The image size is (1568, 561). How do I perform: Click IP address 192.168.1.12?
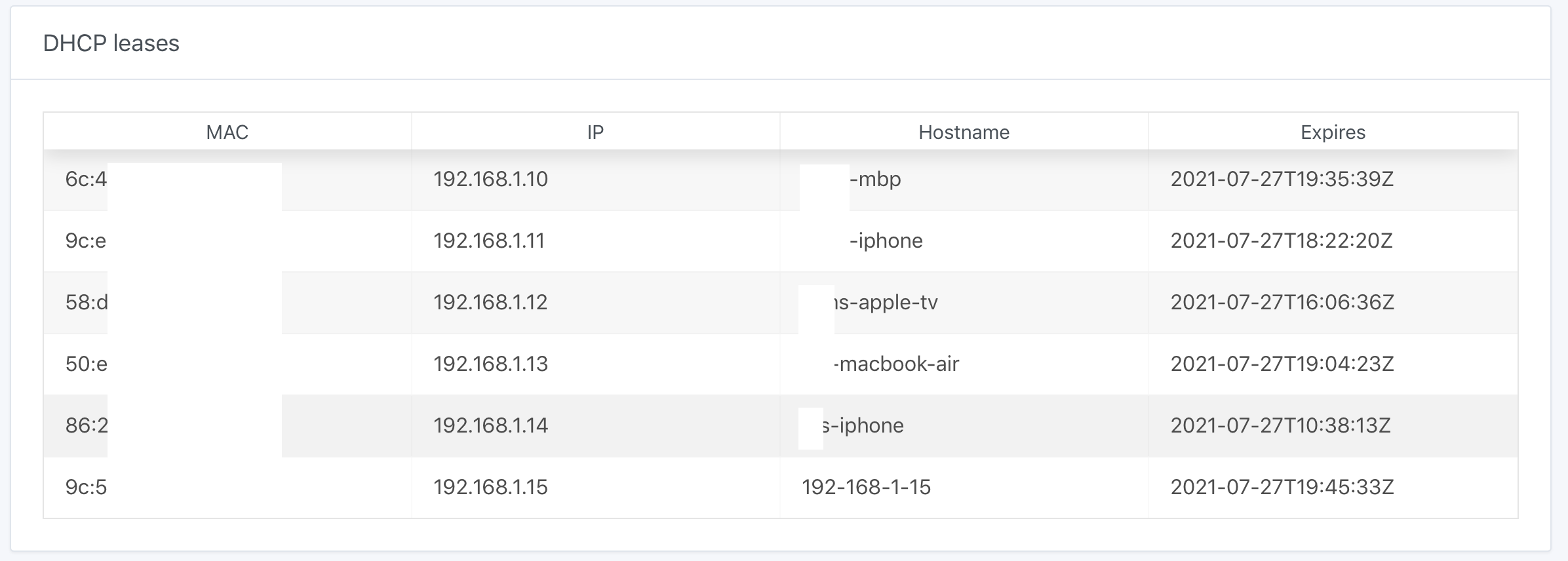(x=490, y=302)
